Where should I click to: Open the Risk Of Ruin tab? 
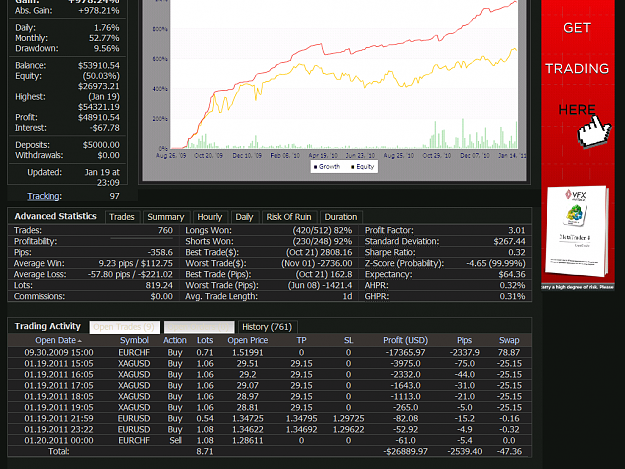point(289,217)
